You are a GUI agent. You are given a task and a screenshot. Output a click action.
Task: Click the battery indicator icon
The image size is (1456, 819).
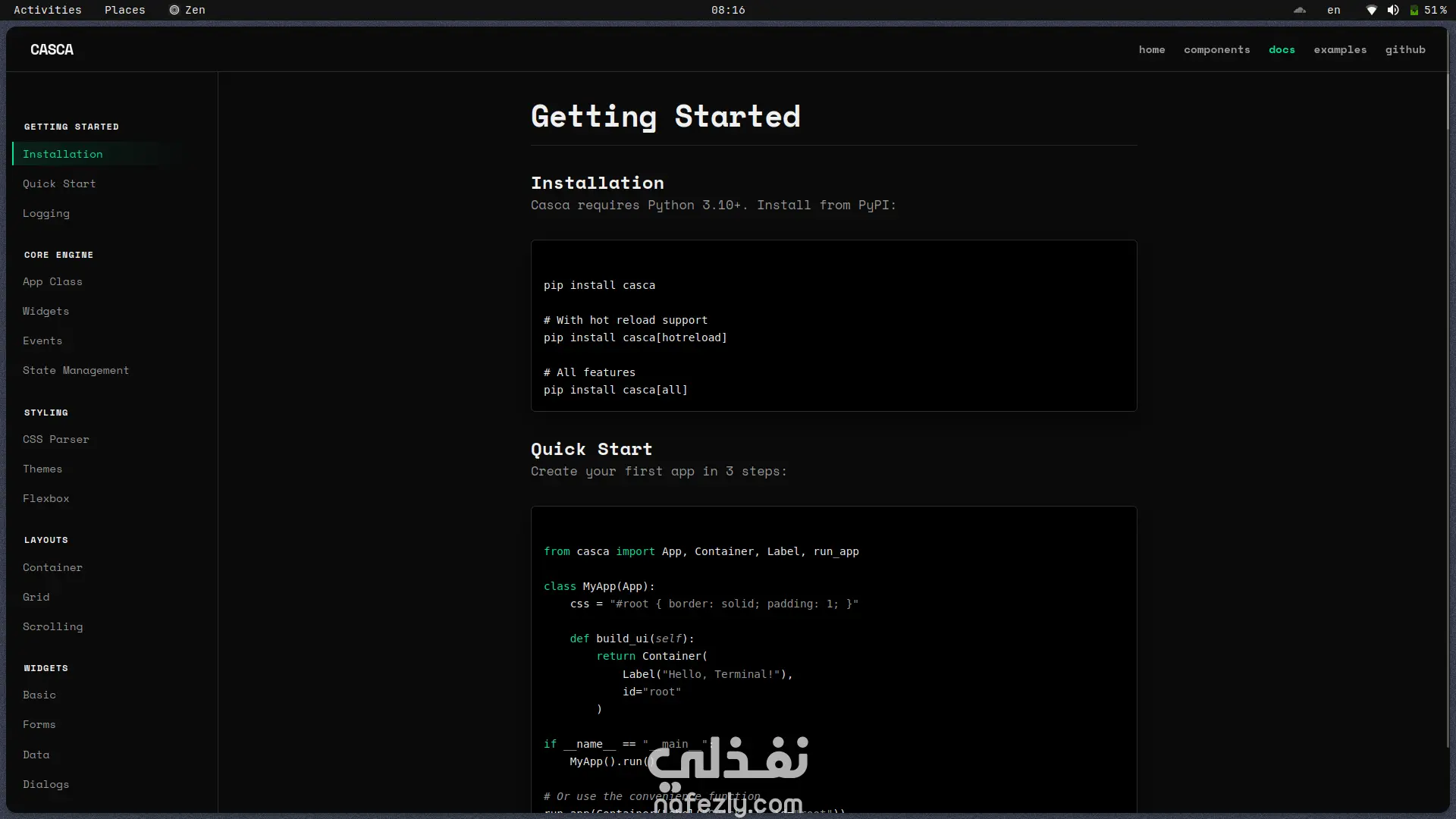coord(1414,10)
